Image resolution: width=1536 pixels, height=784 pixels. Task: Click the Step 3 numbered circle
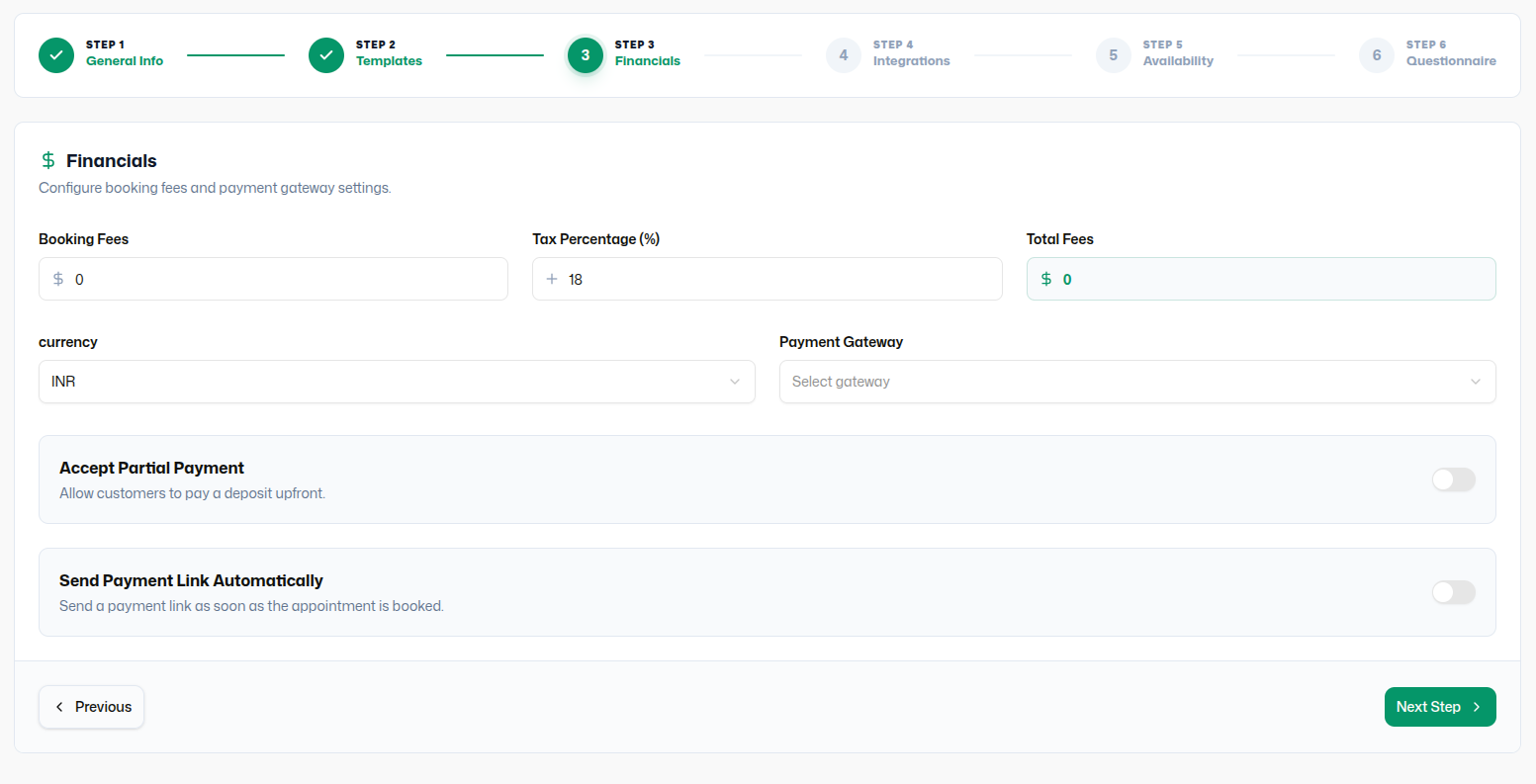pos(586,55)
